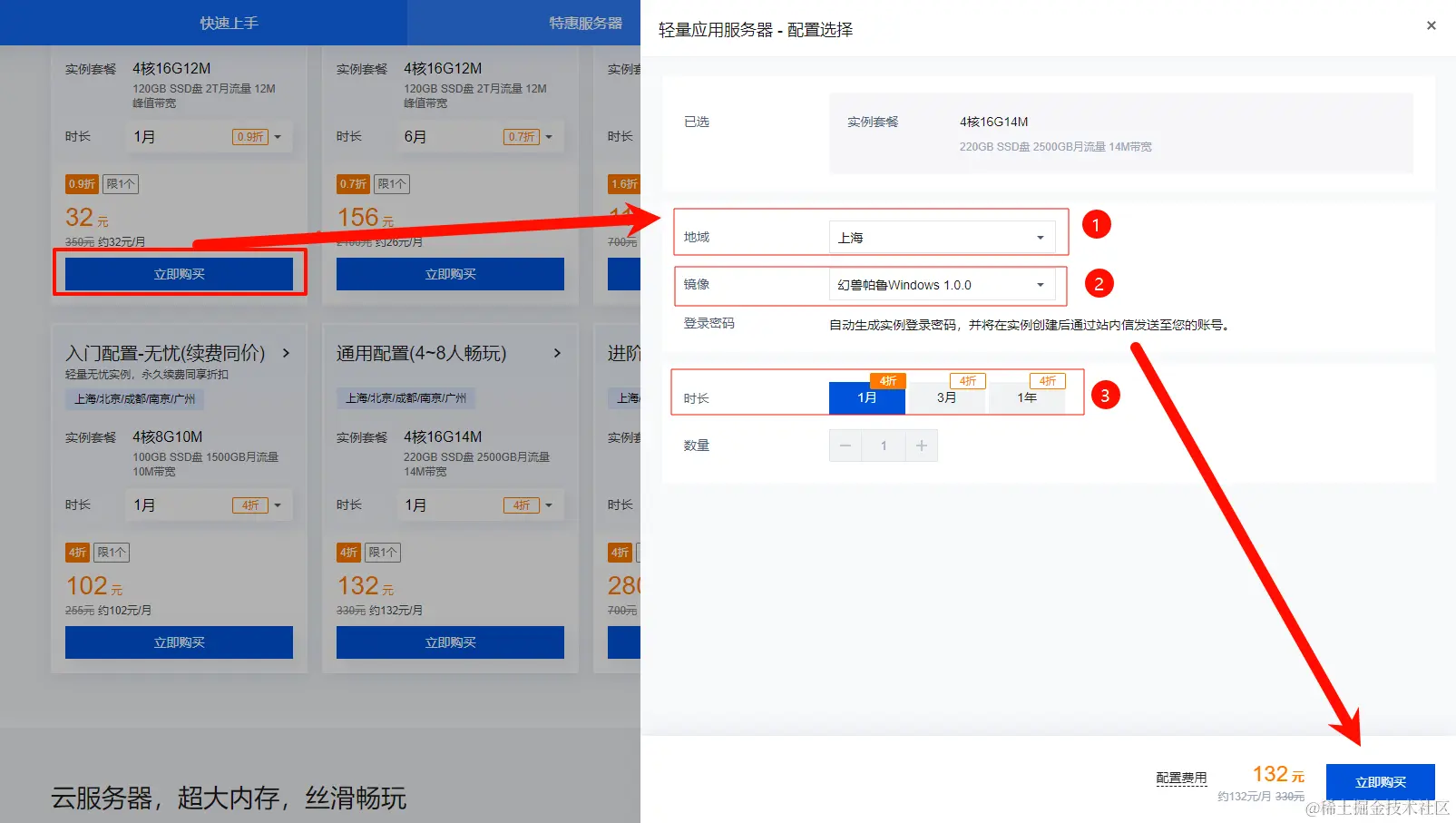
Task: Click 立即购买 under the 32元 package
Action: point(179,274)
